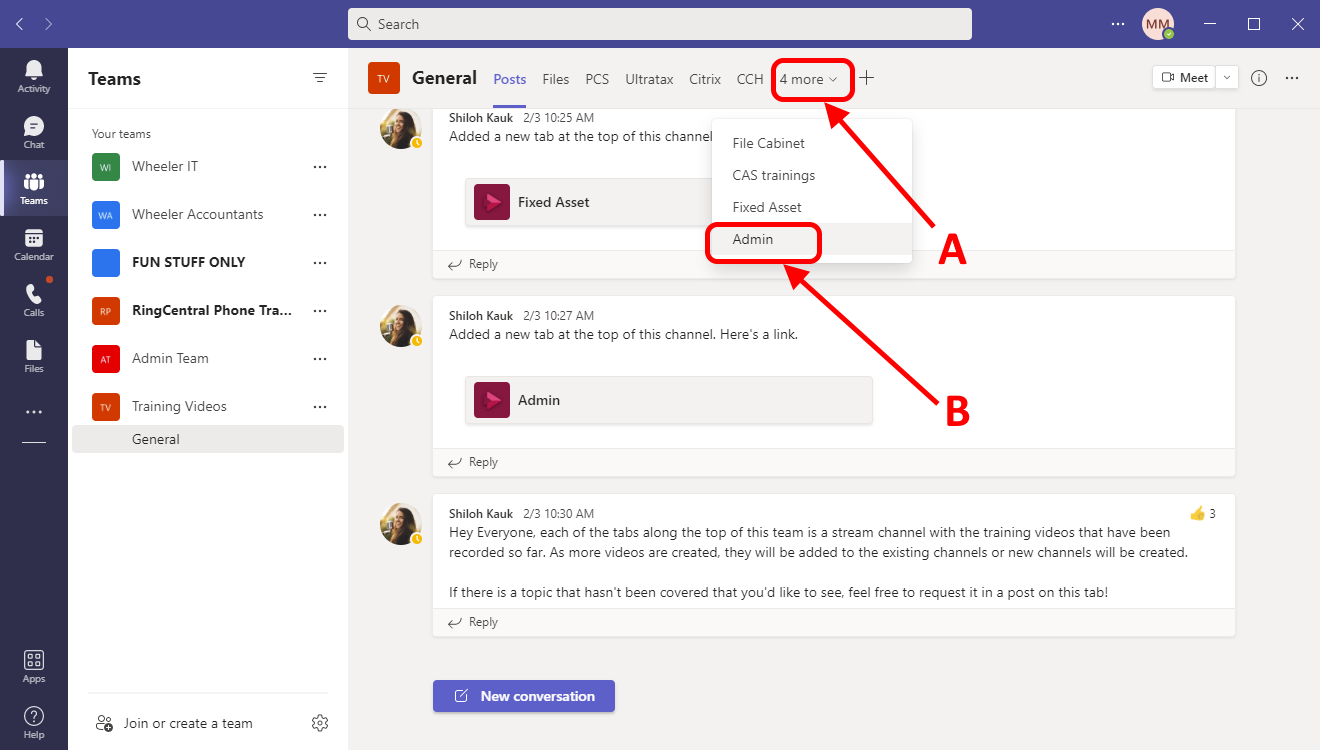This screenshot has height=750, width=1320.
Task: Start a meeting with Meet button
Action: point(1184,78)
